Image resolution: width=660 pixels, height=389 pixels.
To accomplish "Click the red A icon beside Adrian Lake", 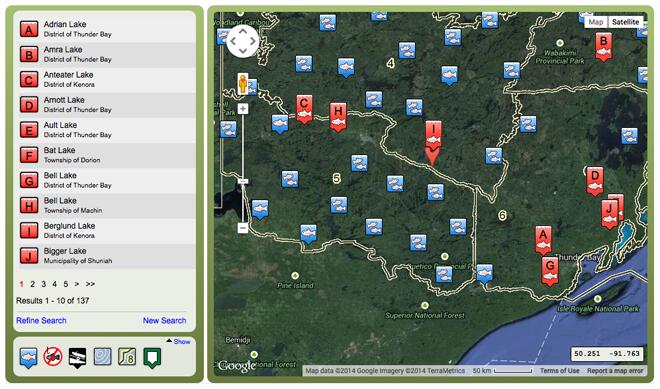I will 29,29.
